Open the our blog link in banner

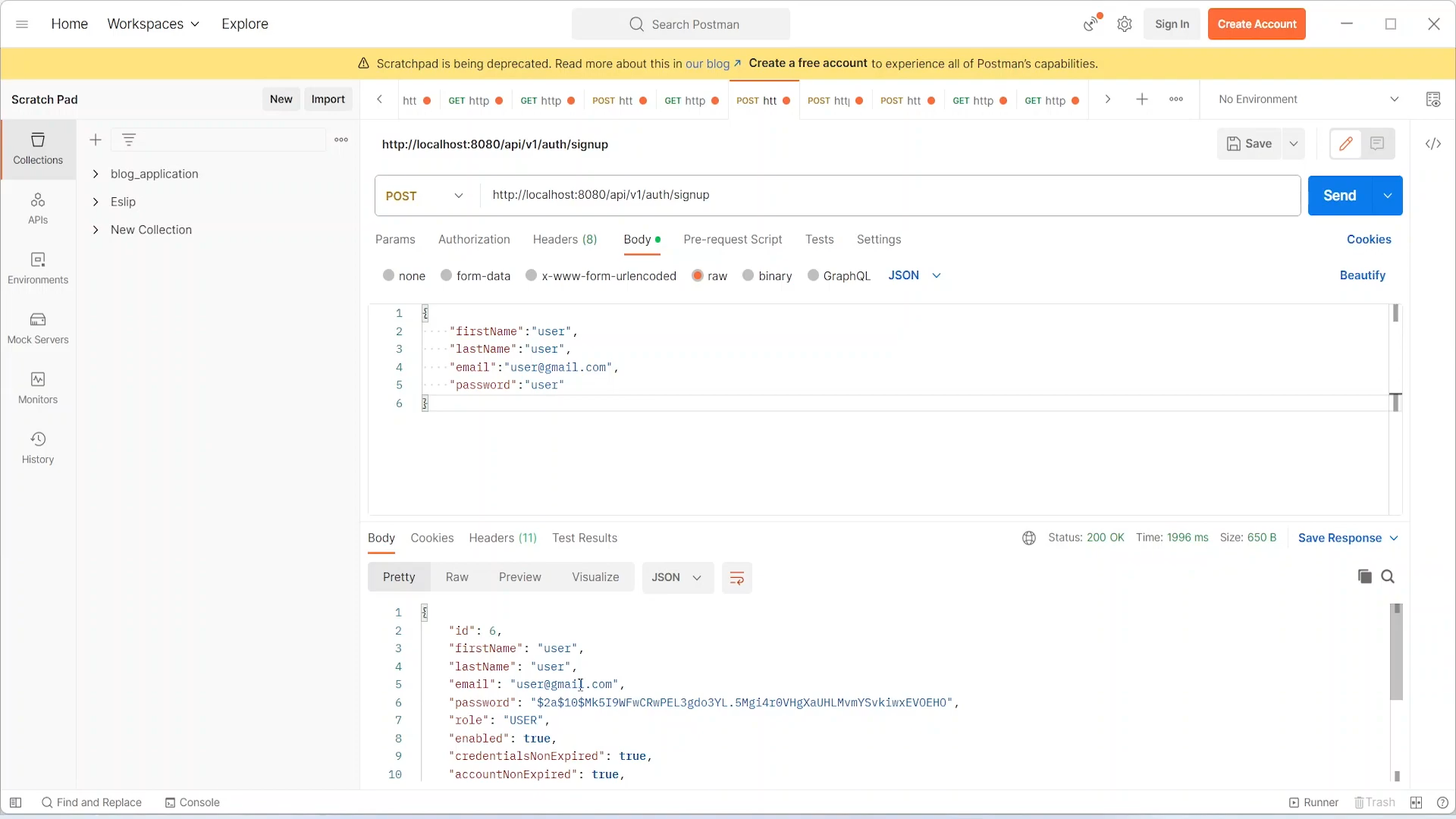click(713, 64)
